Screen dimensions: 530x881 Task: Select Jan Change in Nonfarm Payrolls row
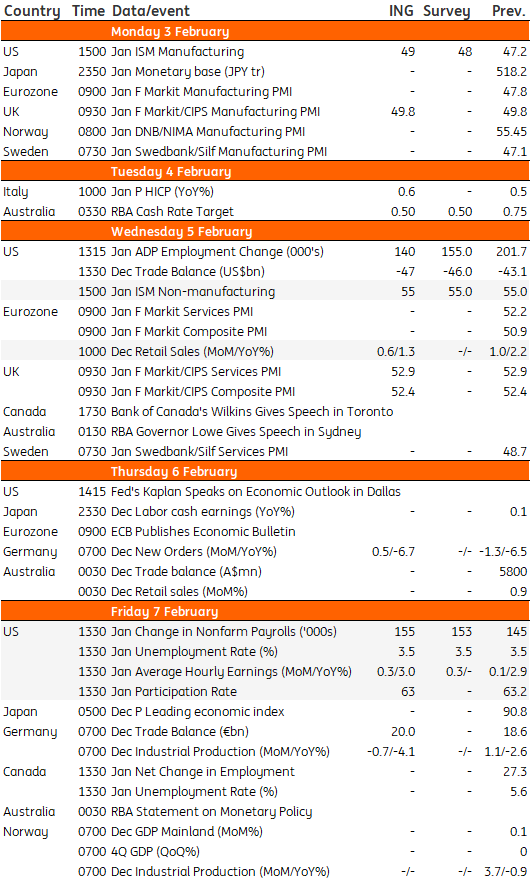pos(265,632)
